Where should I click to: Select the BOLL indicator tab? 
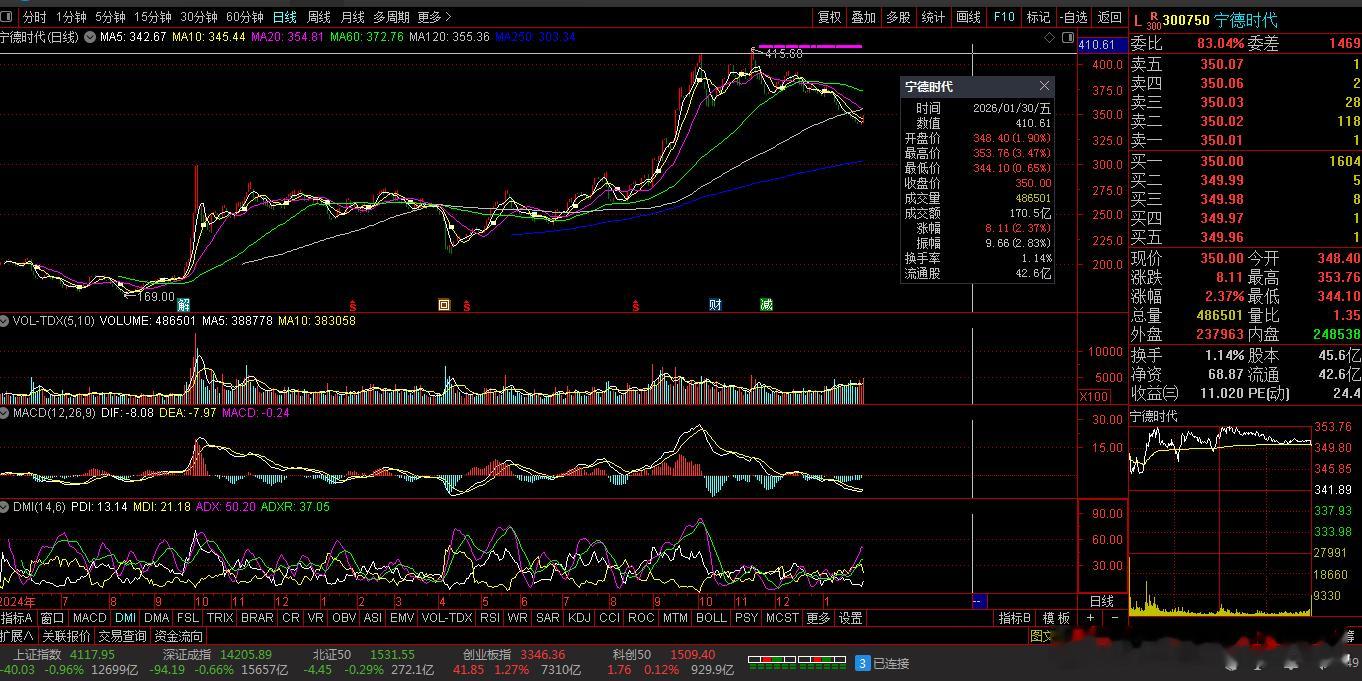pyautogui.click(x=711, y=618)
